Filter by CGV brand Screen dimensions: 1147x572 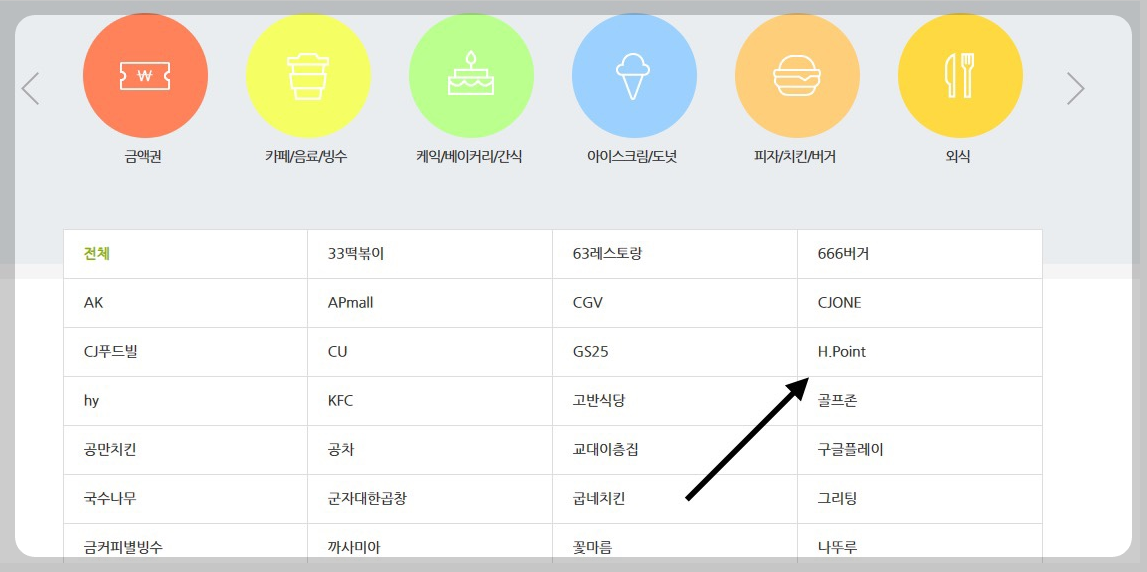(x=674, y=303)
